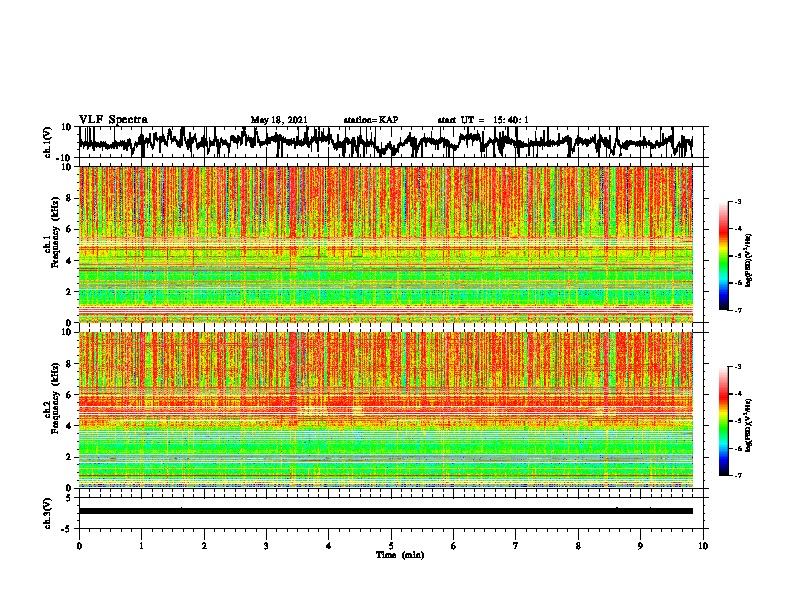Click the "start UT = 15:40: 1" text
Screen dimensions: 792x612
pyautogui.click(x=483, y=120)
